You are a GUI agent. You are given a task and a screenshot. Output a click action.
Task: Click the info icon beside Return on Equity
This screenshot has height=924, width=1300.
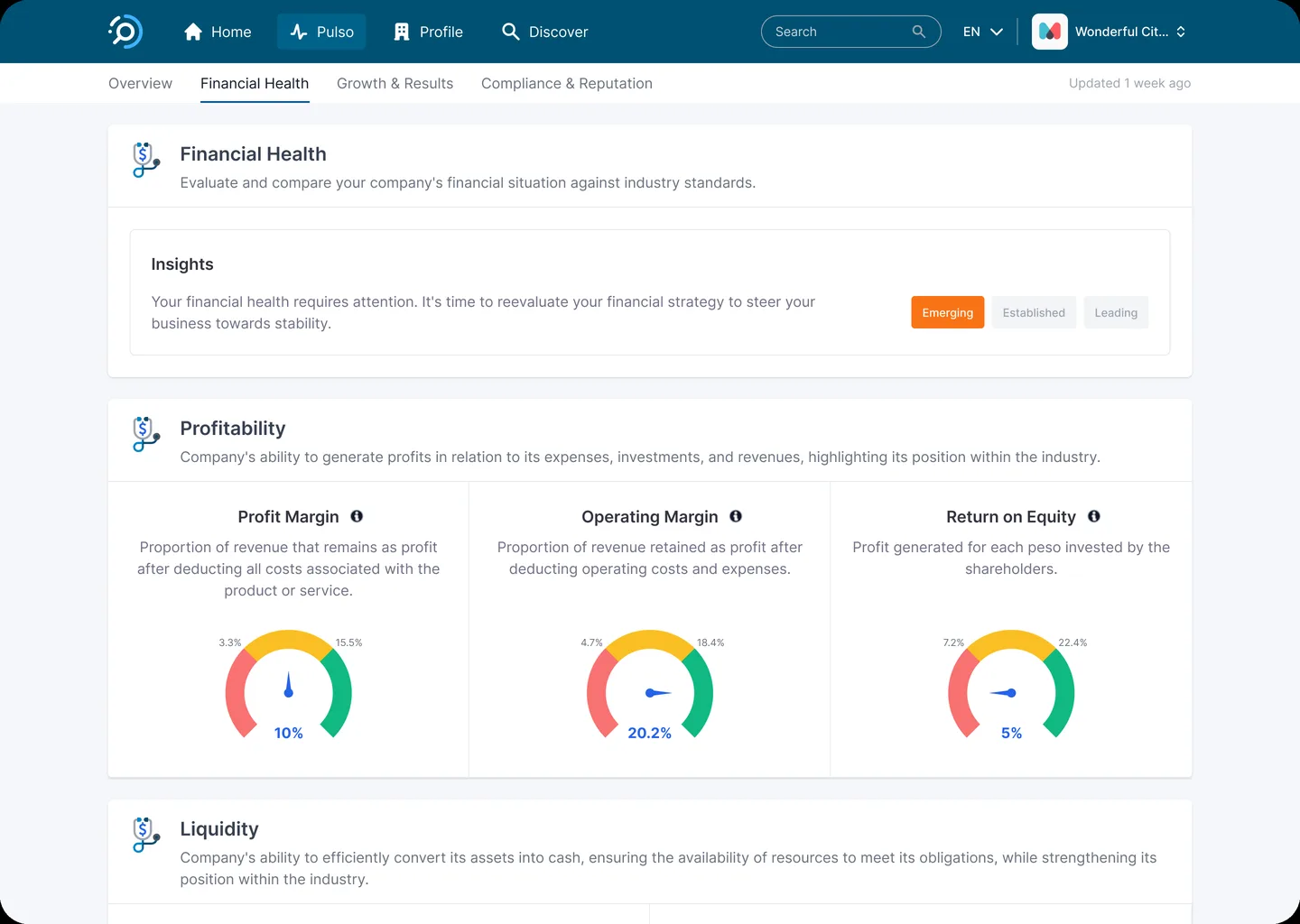pyautogui.click(x=1094, y=516)
